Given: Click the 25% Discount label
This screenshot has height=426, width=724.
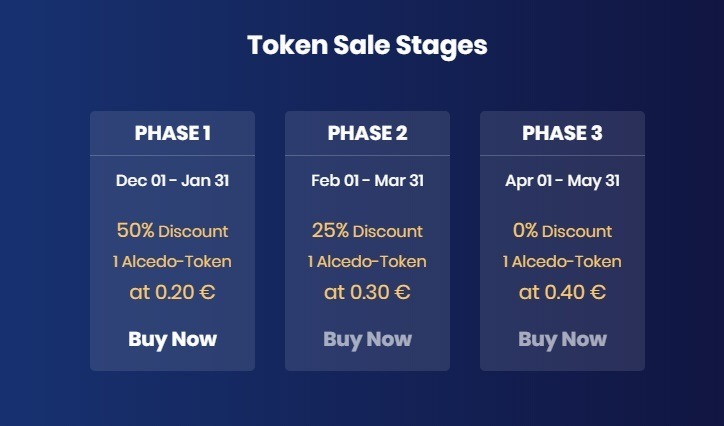Looking at the screenshot, I should 367,231.
